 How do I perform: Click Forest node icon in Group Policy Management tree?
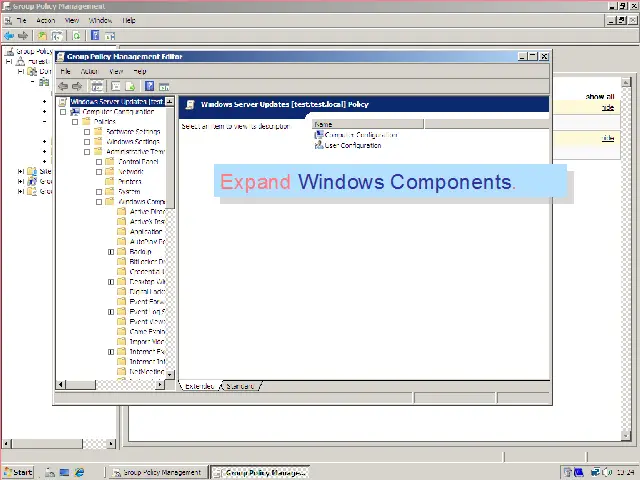20,62
